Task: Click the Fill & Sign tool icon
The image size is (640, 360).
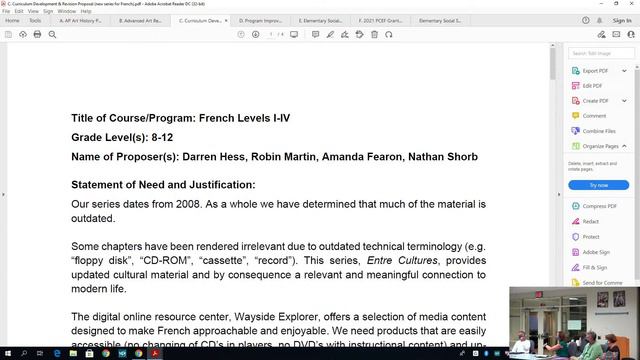Action: pyautogui.click(x=576, y=267)
